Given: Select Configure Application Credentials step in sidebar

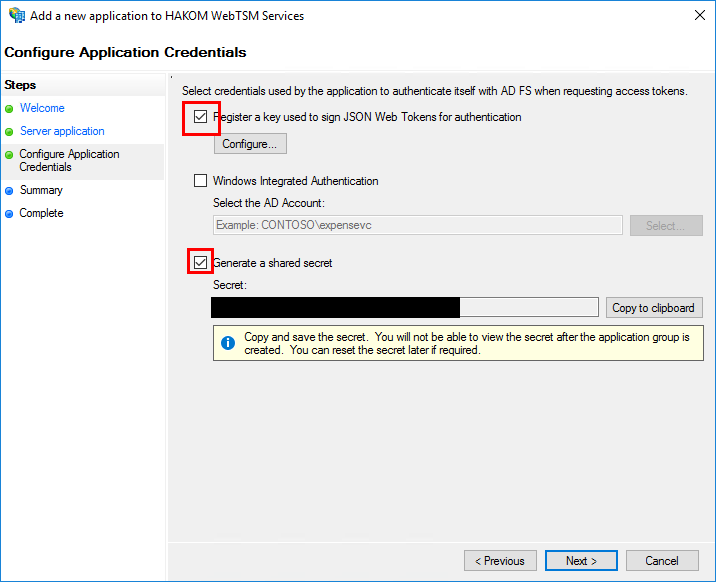Looking at the screenshot, I should [69, 160].
